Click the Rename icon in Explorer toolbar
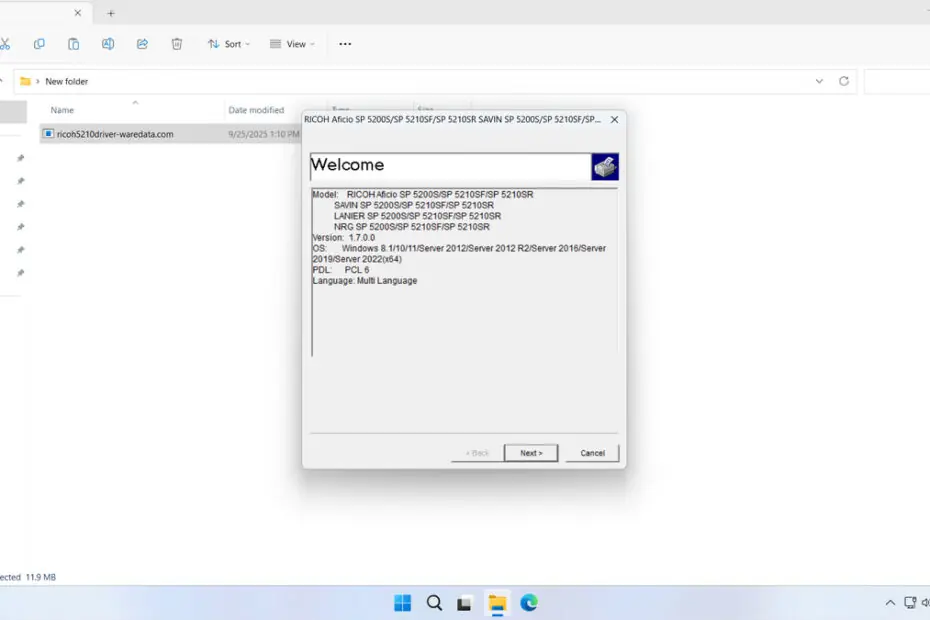 click(x=108, y=44)
